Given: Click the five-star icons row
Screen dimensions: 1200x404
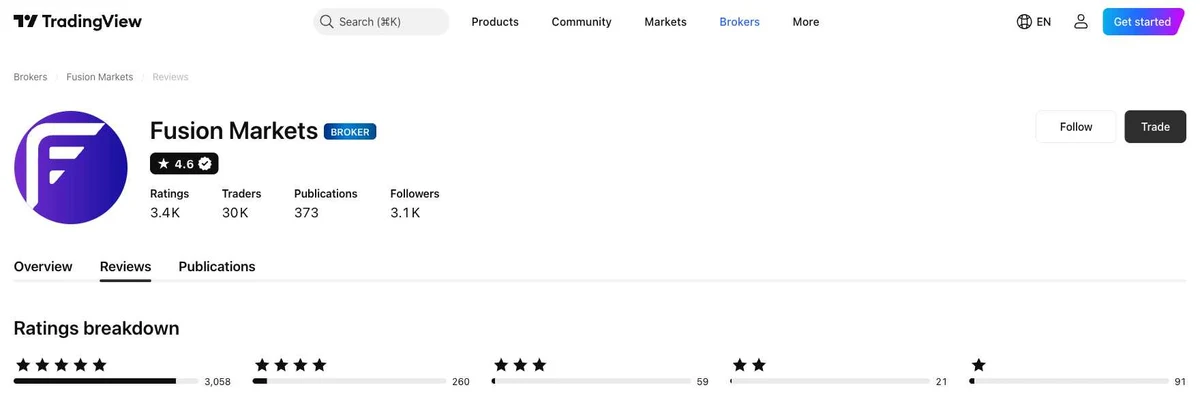Looking at the screenshot, I should [60, 365].
